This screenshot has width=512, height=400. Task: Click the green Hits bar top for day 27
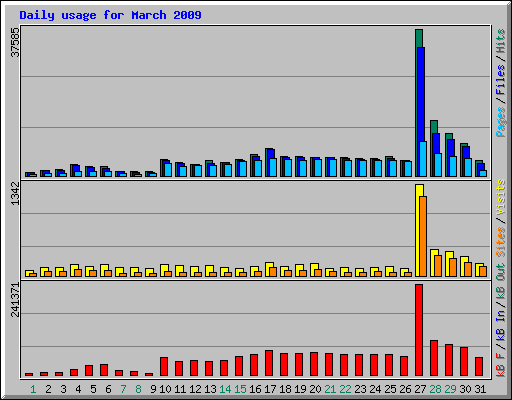tap(419, 38)
